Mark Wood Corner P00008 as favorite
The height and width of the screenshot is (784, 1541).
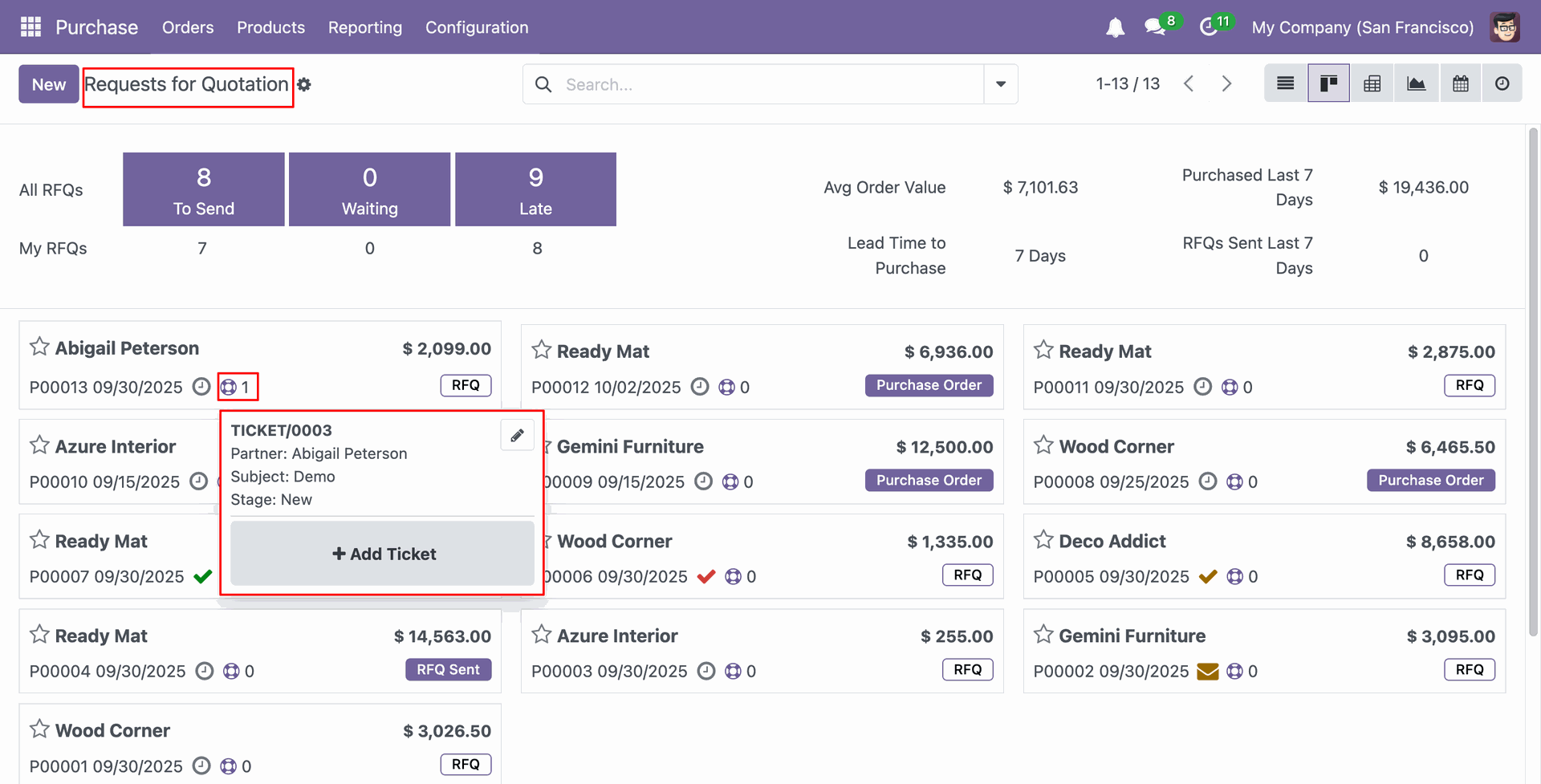(1043, 445)
